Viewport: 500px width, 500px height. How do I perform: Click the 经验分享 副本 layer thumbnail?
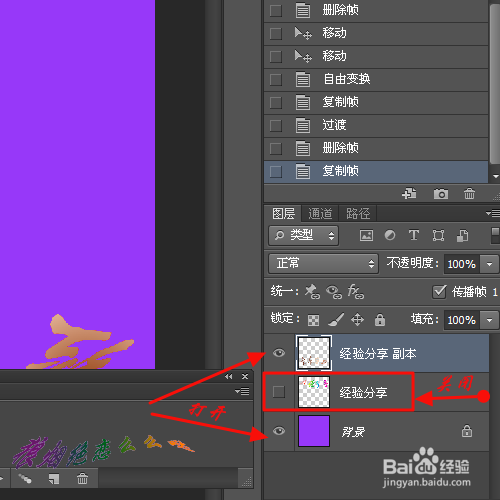[x=314, y=353]
